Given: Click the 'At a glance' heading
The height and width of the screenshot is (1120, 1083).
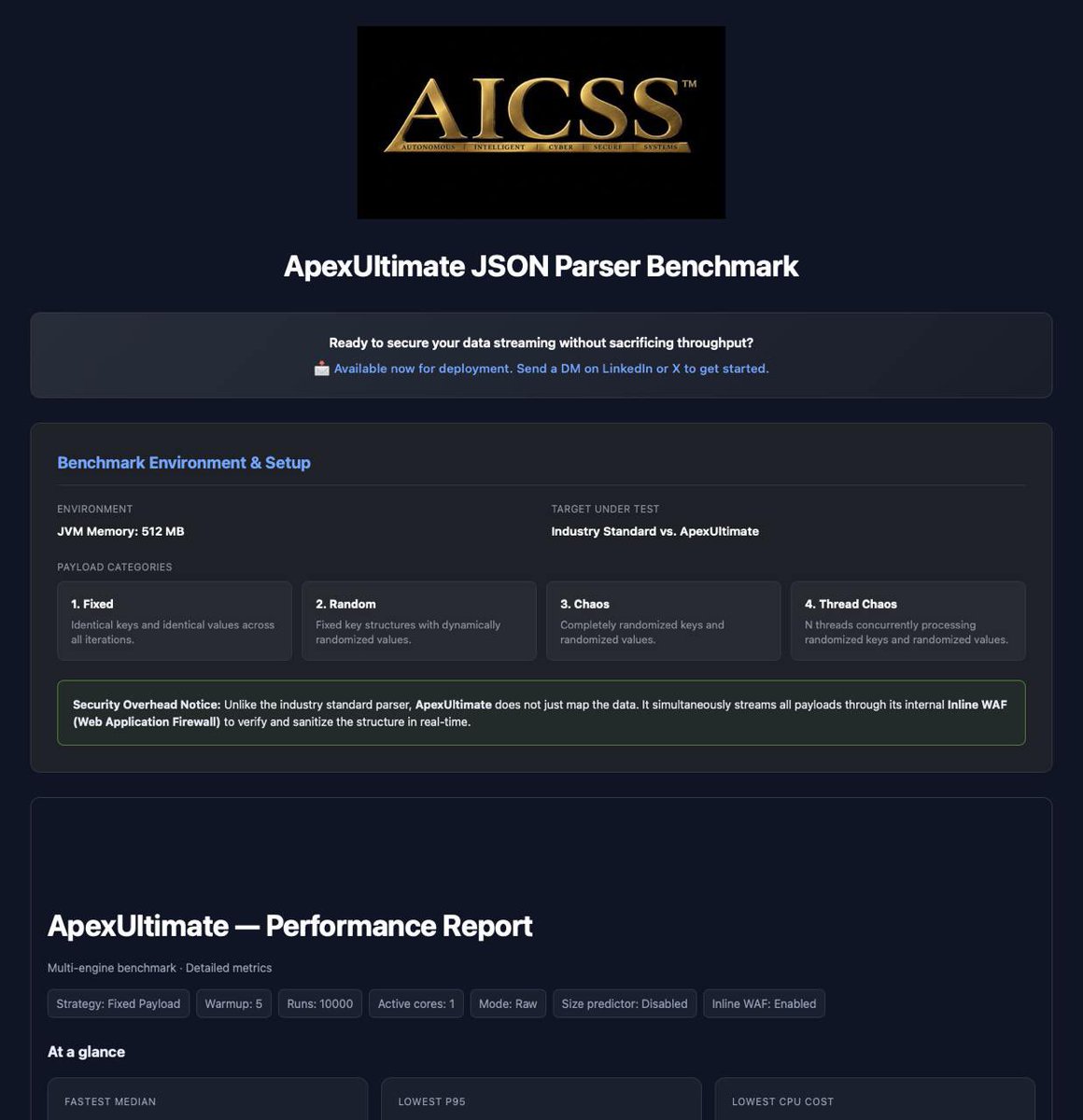Looking at the screenshot, I should click(86, 1052).
